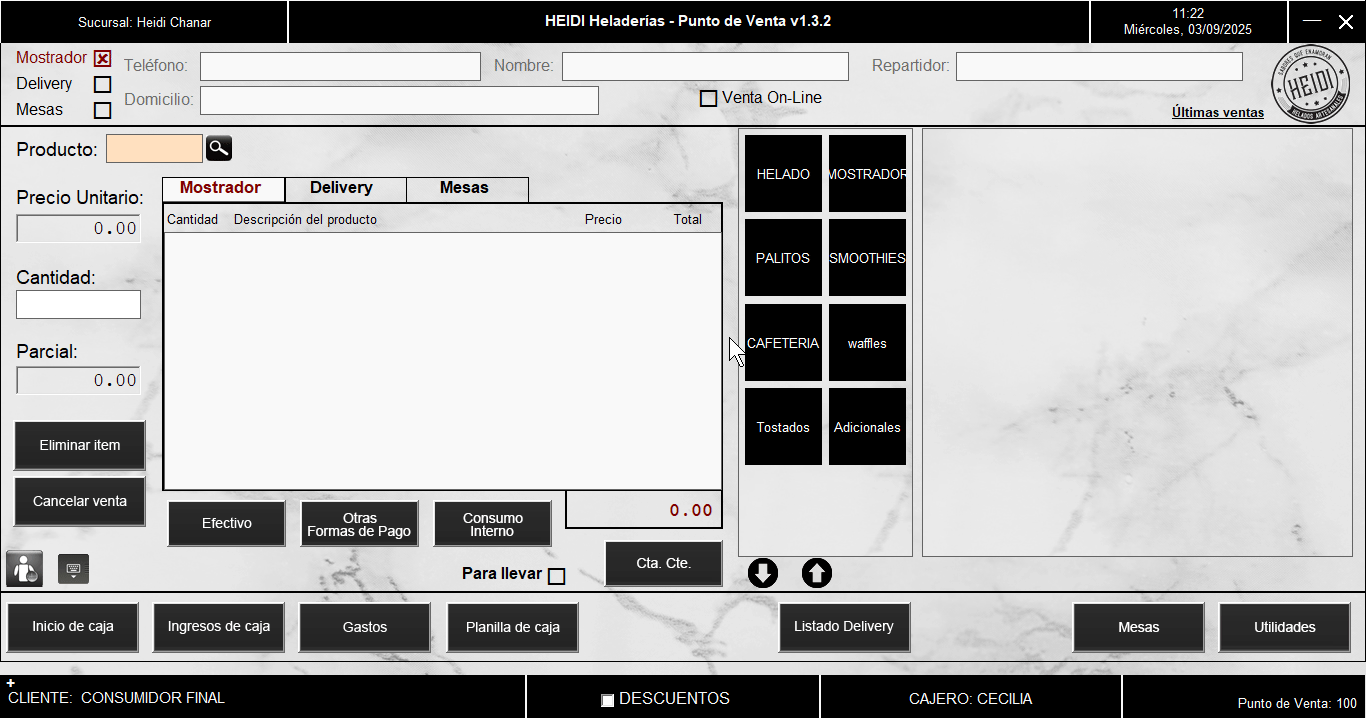Open the customer selection person icon

pyautogui.click(x=24, y=568)
